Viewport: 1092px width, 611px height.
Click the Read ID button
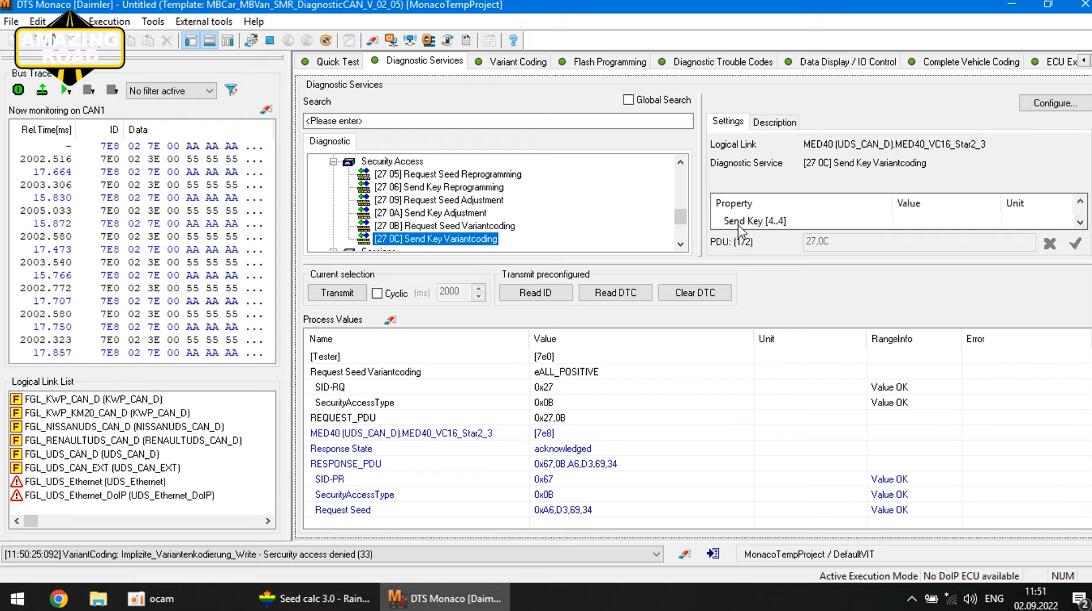point(535,293)
